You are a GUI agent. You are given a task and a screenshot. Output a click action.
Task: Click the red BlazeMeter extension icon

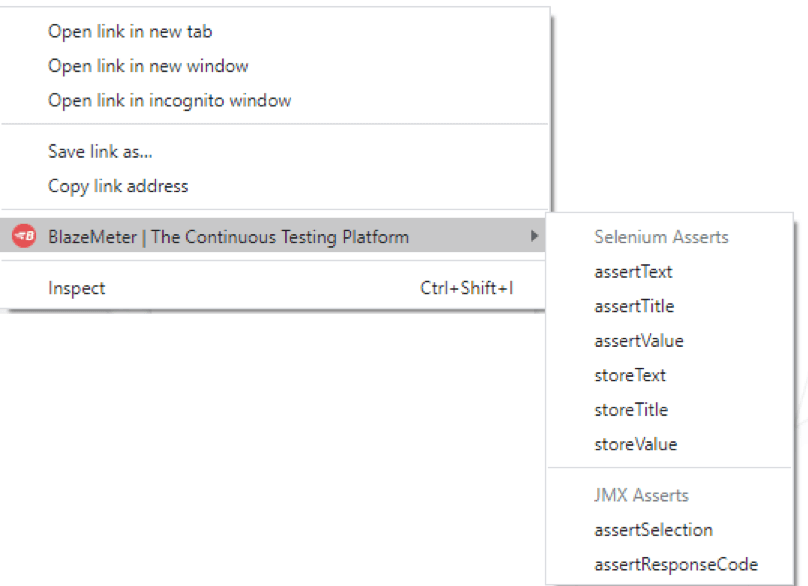pos(24,236)
